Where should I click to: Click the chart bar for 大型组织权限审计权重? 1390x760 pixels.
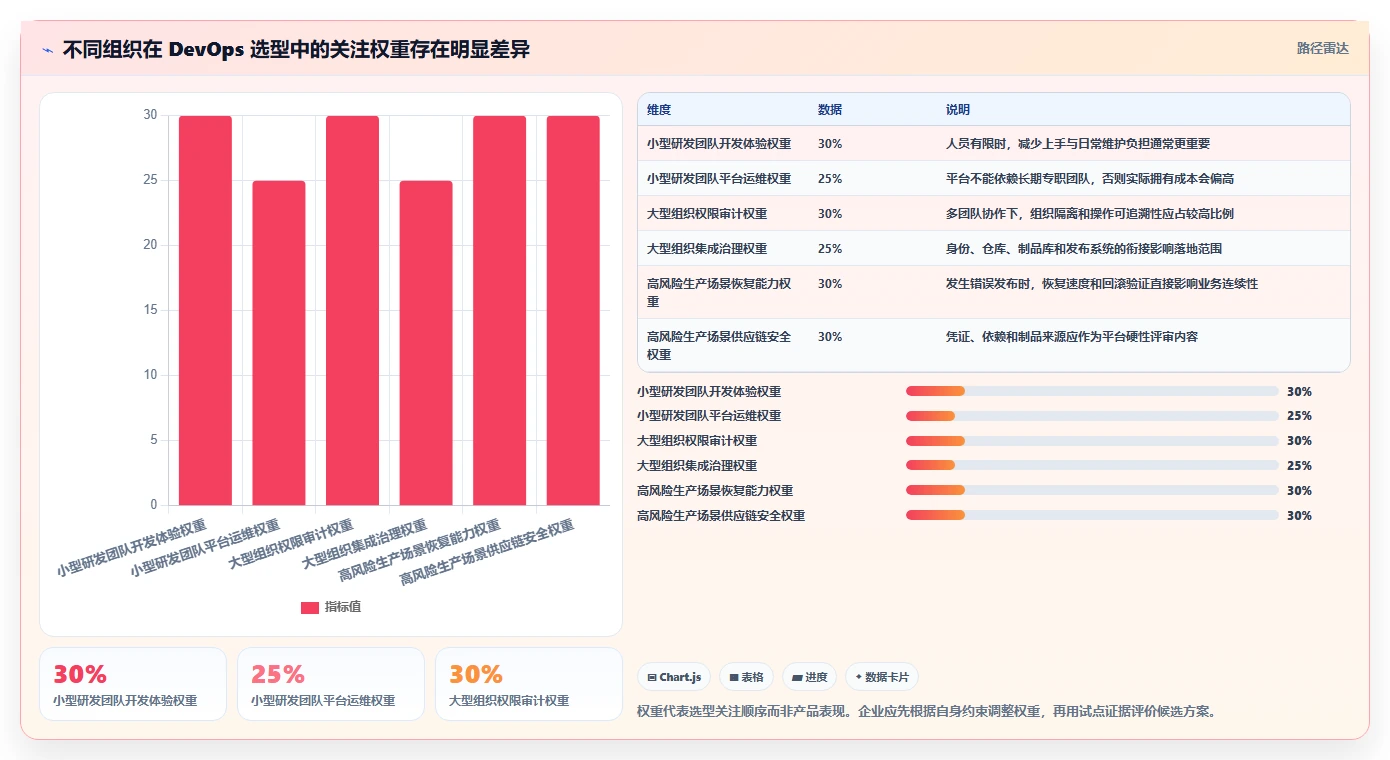coord(352,310)
